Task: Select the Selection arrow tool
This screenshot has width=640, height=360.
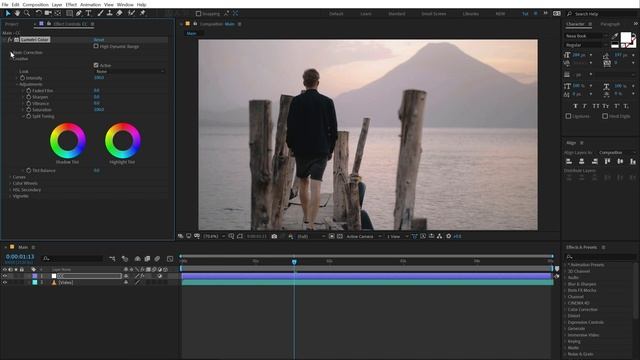Action: tap(8, 13)
